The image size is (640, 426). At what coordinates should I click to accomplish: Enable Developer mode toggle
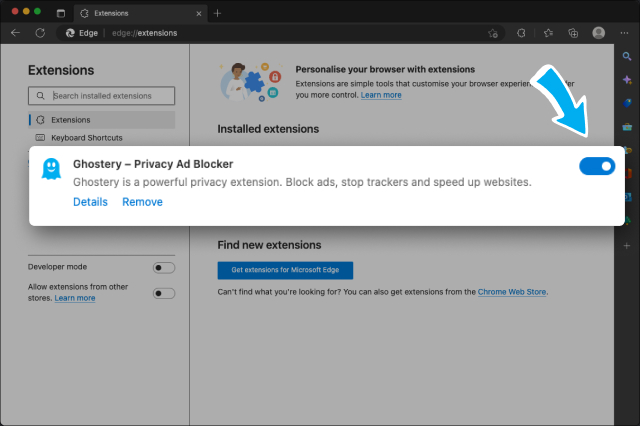coord(163,268)
